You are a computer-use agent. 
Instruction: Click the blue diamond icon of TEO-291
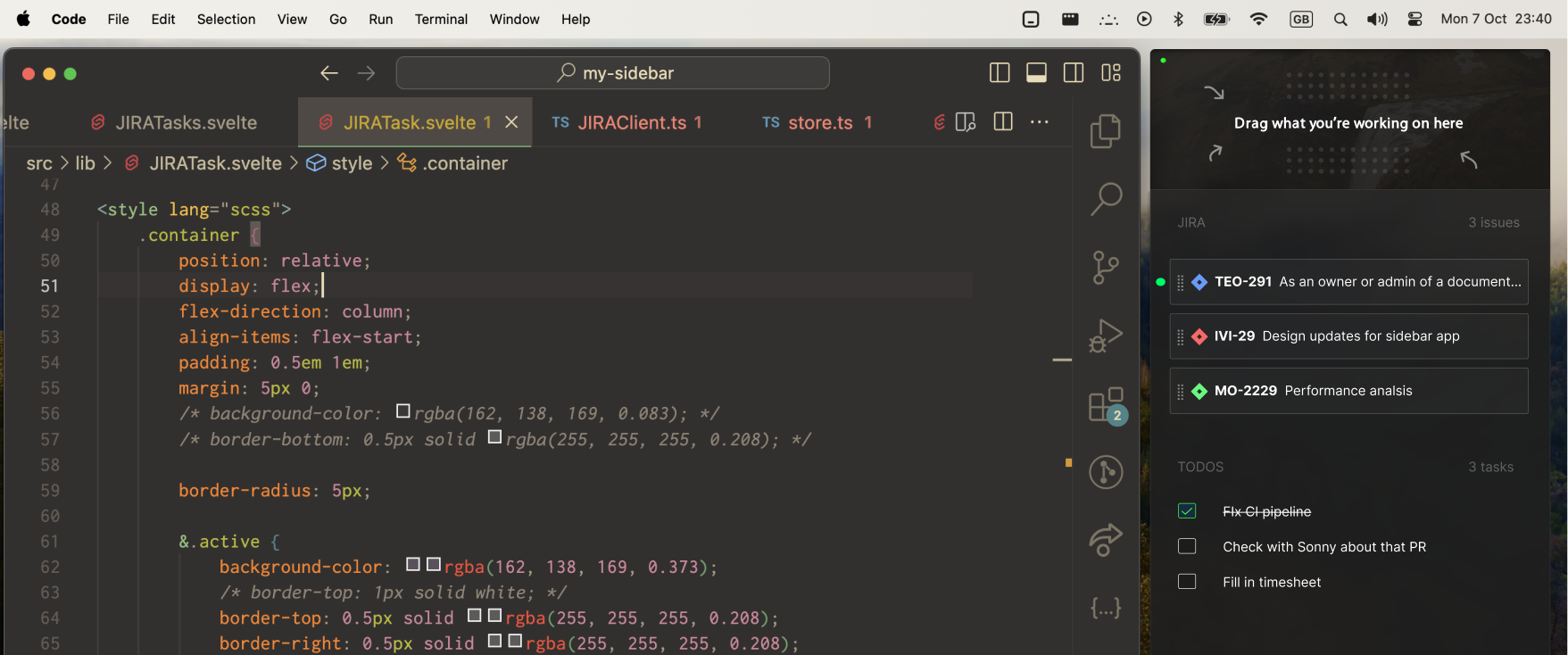1199,282
